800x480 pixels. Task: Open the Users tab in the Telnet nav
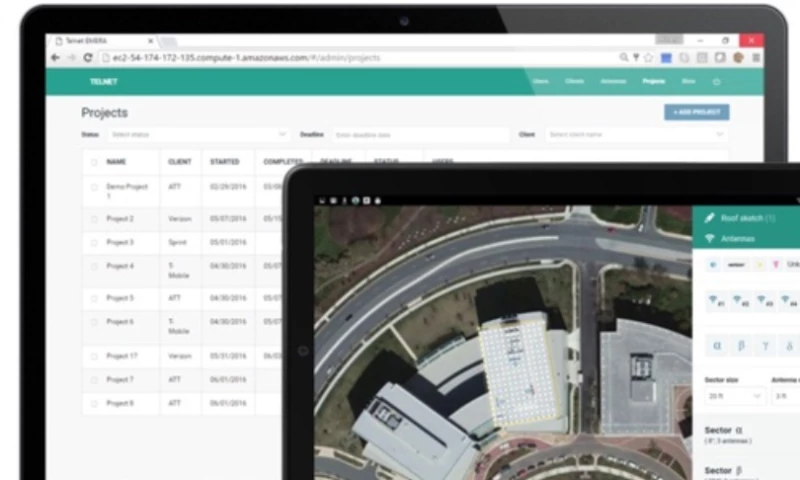click(x=540, y=81)
